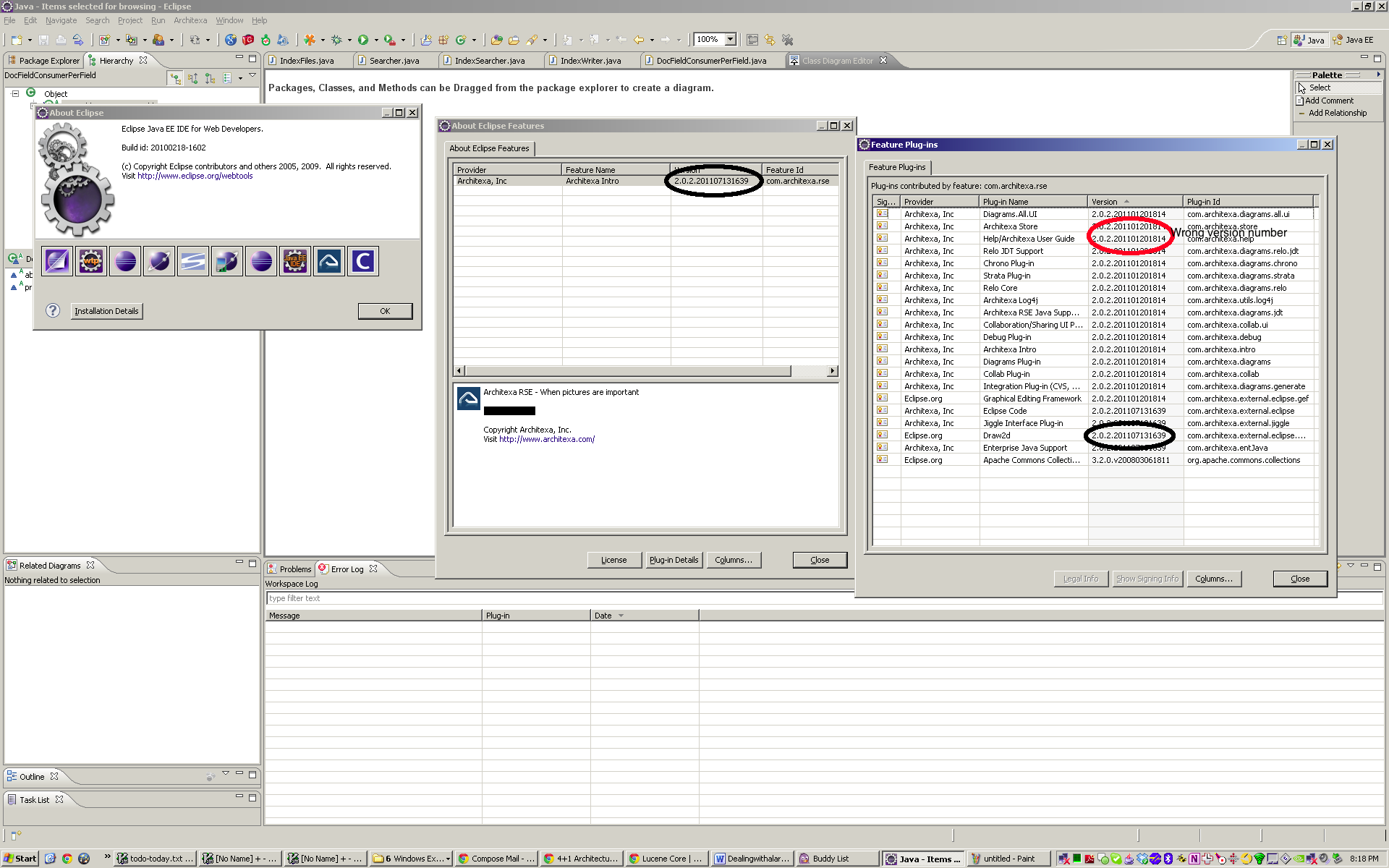The width and height of the screenshot is (1389, 868).
Task: Sort plug-ins by Version column header
Action: click(x=1135, y=202)
